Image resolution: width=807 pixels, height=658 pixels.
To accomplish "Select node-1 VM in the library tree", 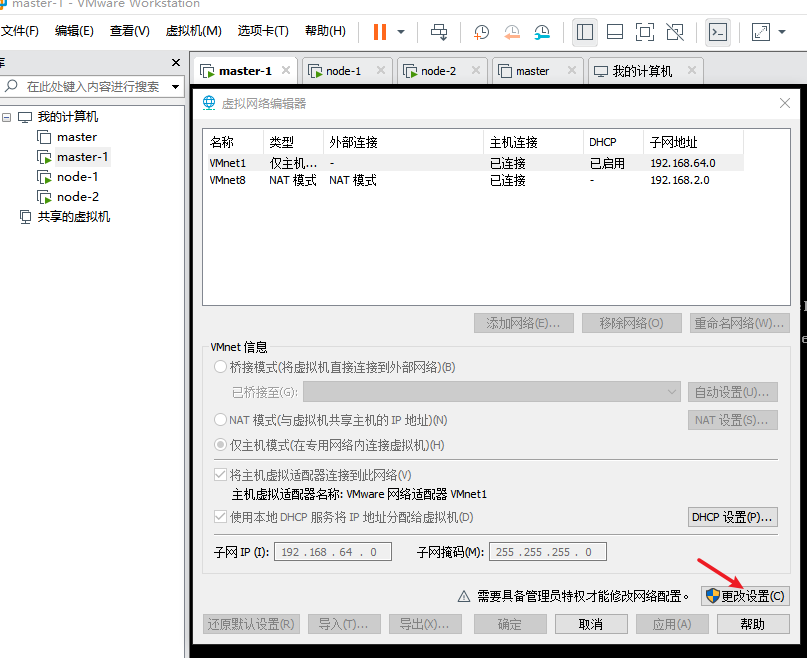I will click(x=77, y=177).
